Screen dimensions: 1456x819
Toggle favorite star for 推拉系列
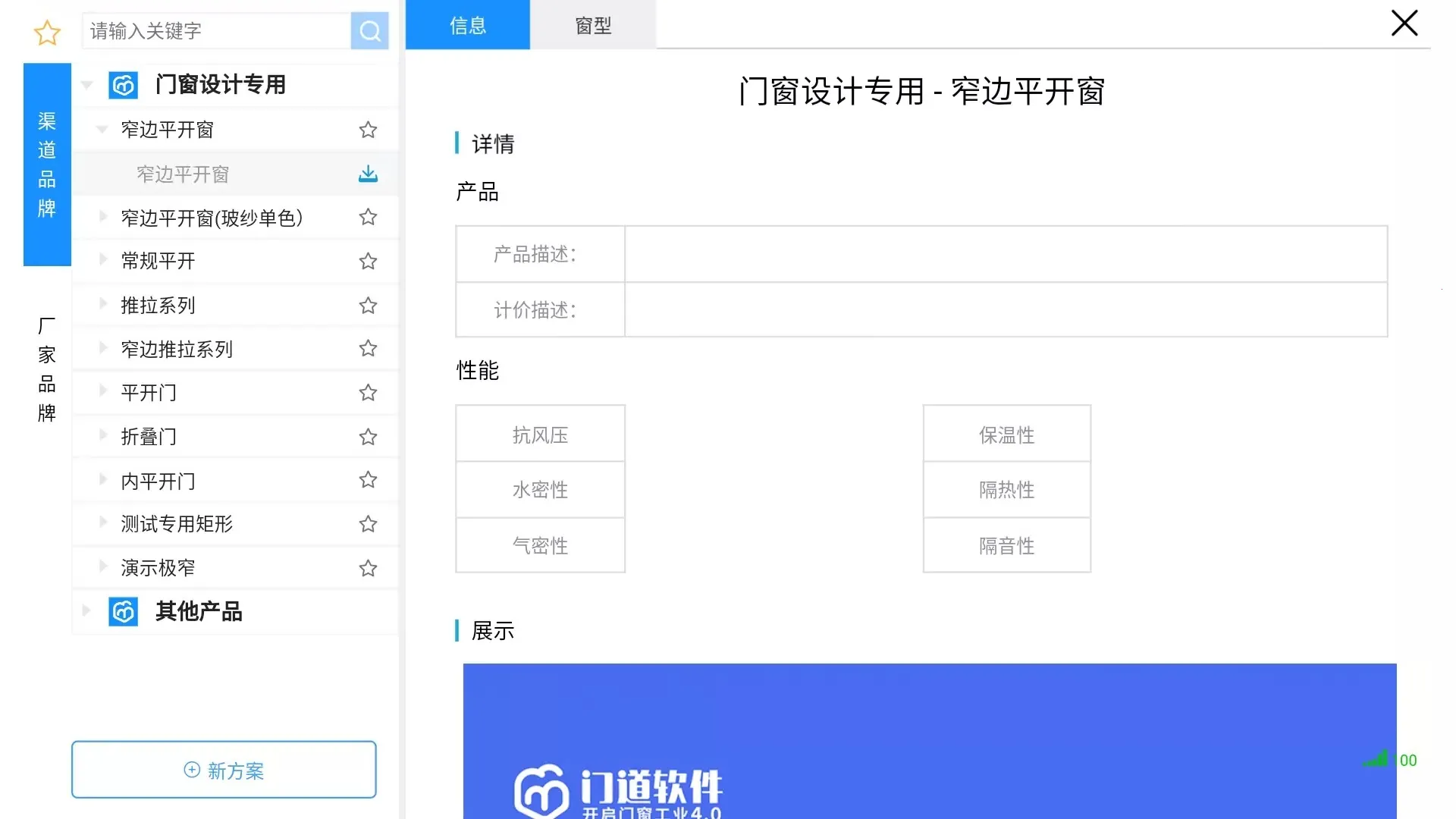coord(368,306)
